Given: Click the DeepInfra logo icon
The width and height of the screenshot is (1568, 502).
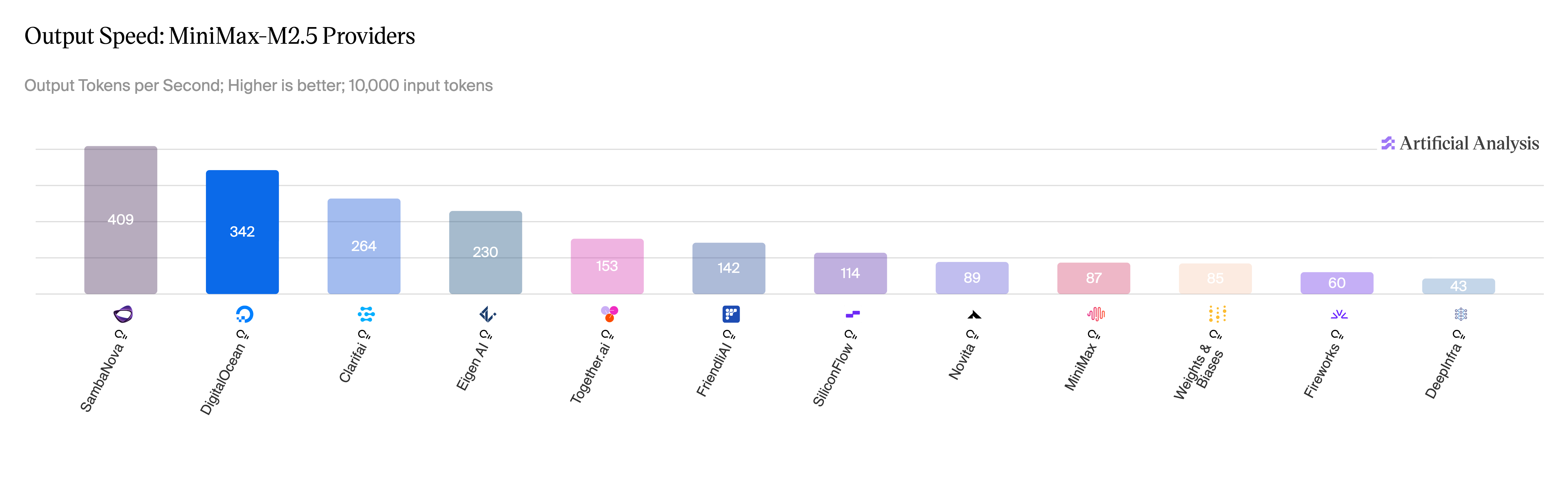Looking at the screenshot, I should (1460, 314).
